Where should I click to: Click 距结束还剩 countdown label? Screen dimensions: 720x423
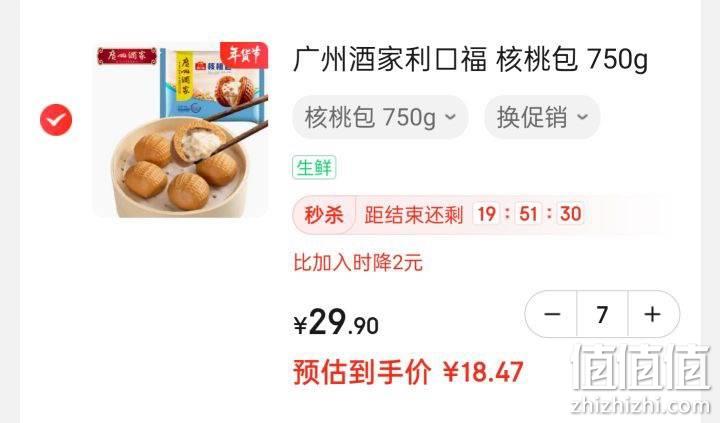point(413,214)
